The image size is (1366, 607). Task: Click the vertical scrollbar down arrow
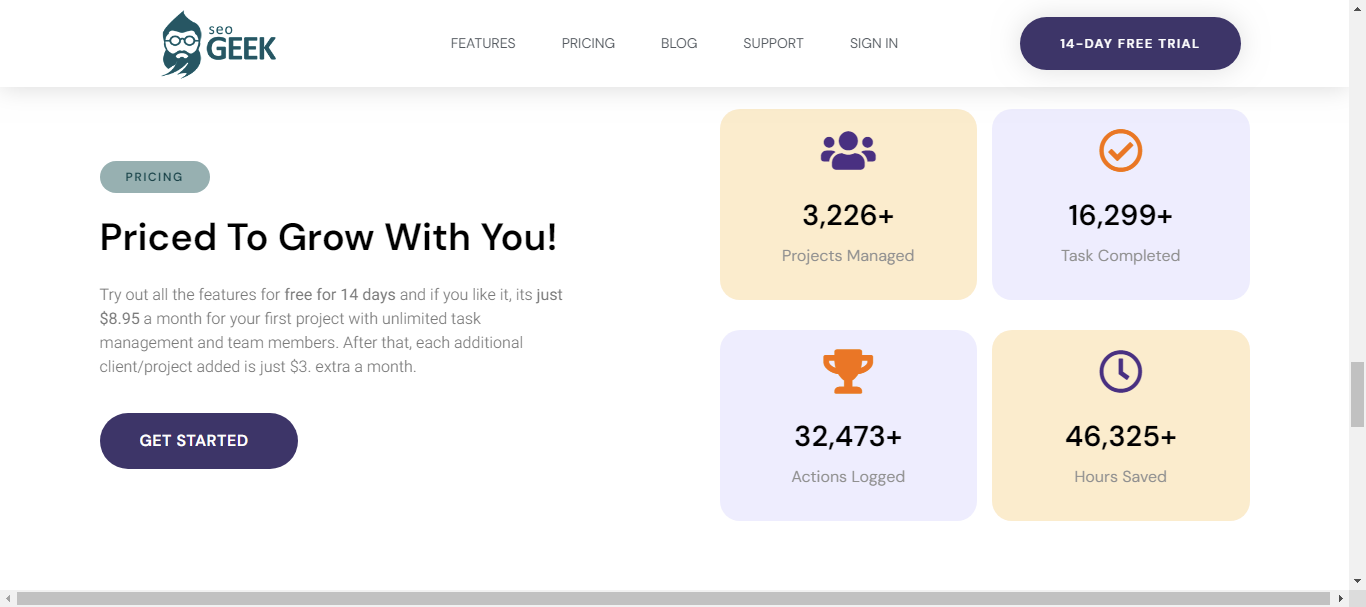point(1357,581)
